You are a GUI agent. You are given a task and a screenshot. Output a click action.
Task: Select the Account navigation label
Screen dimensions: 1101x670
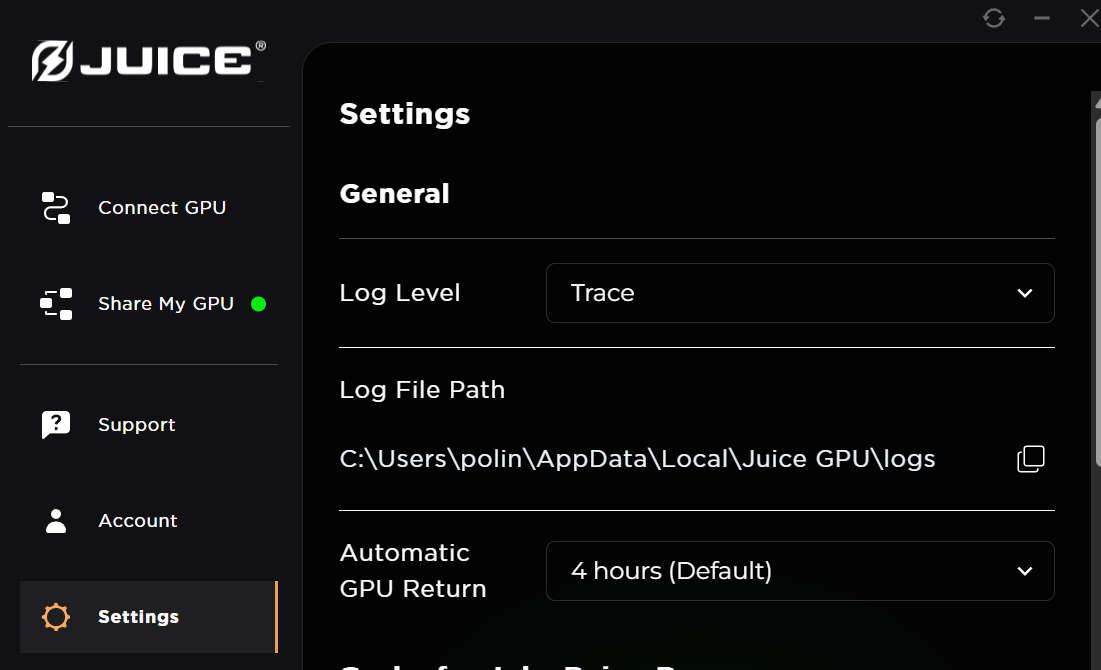(137, 520)
